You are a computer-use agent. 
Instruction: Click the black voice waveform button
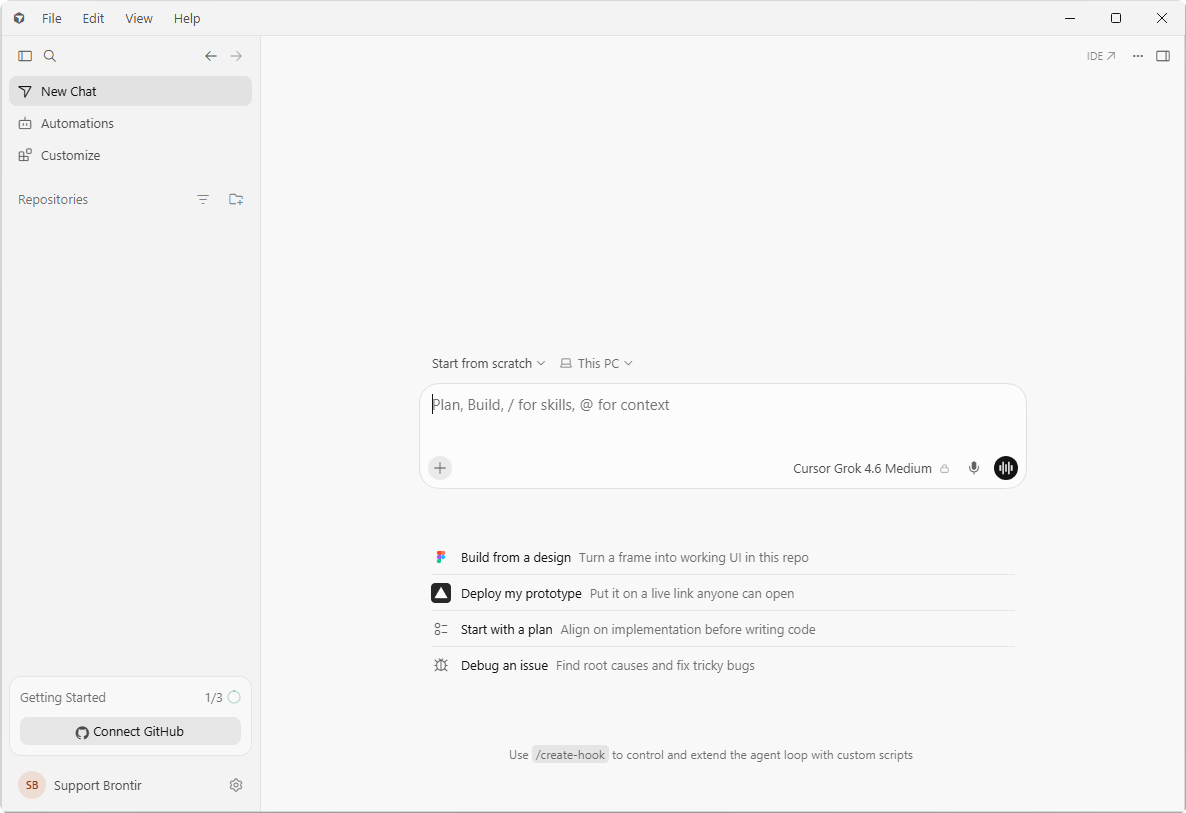pos(1006,468)
